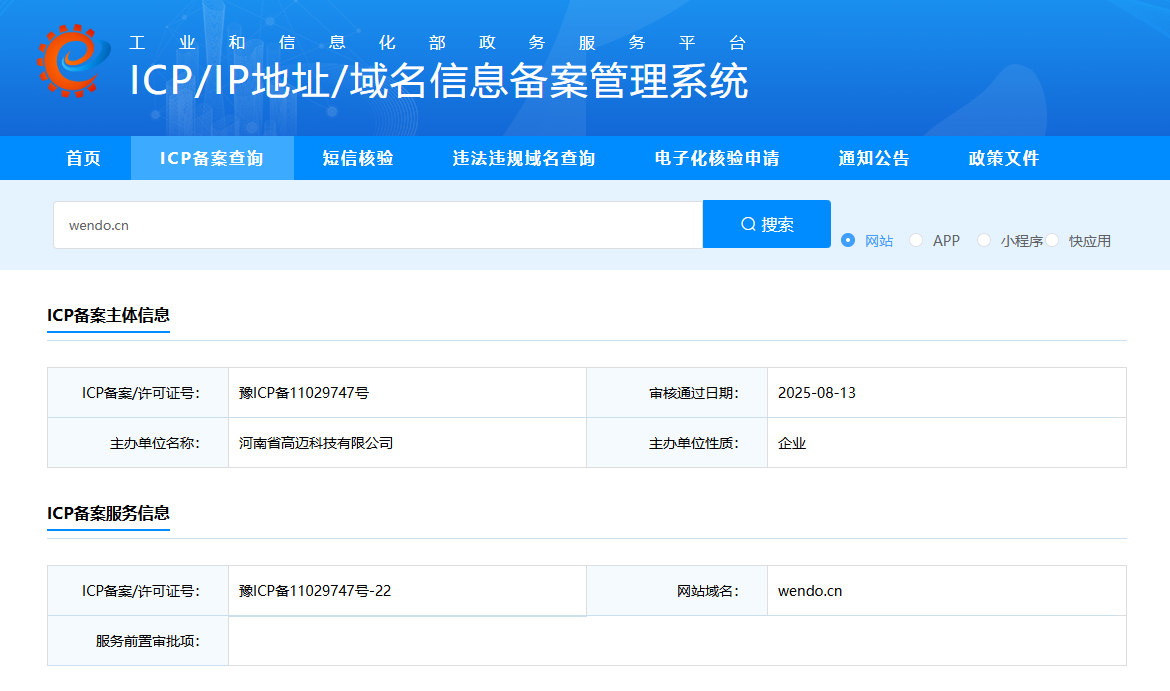Open the 首页 menu item
Screen dimensions: 1170x691
pyautogui.click(x=83, y=158)
